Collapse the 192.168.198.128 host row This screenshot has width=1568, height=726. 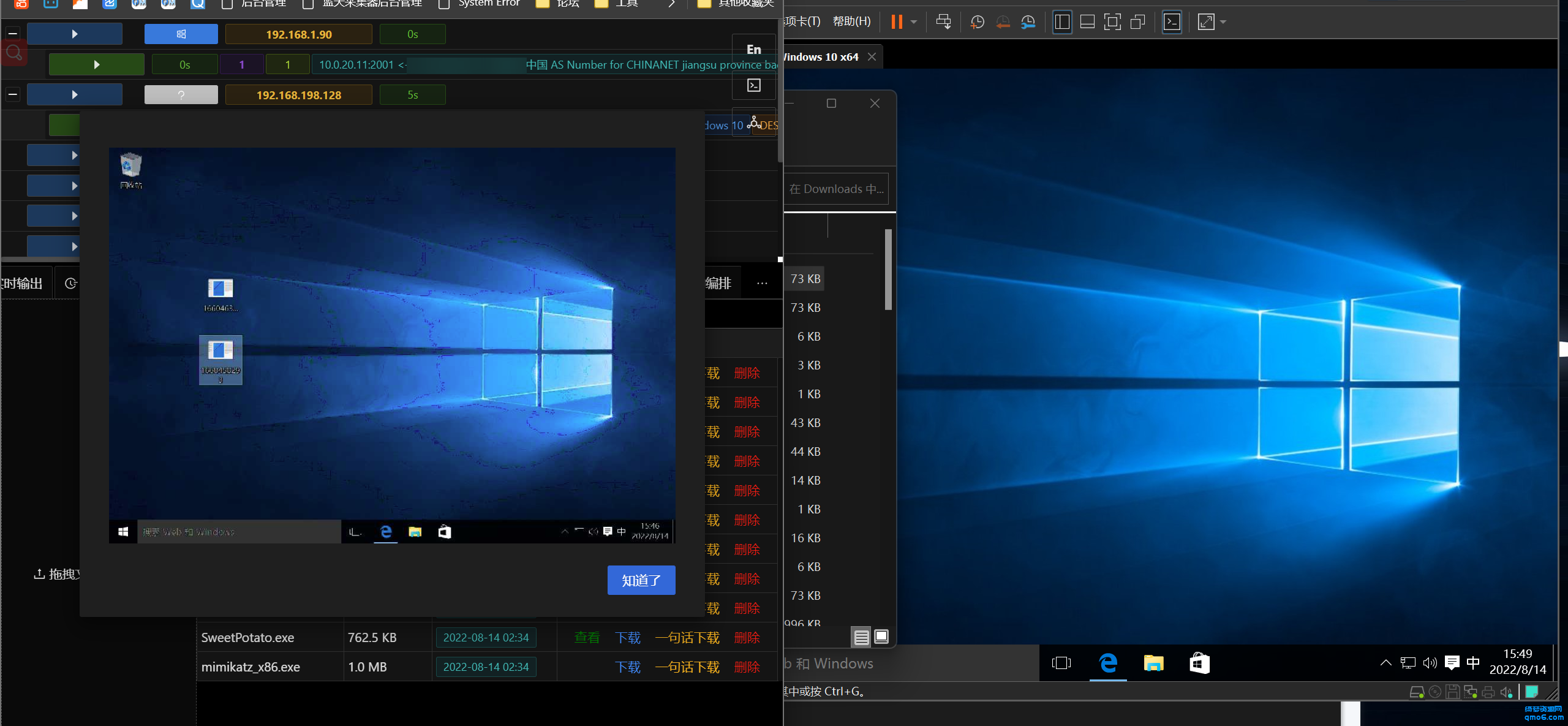(12, 94)
